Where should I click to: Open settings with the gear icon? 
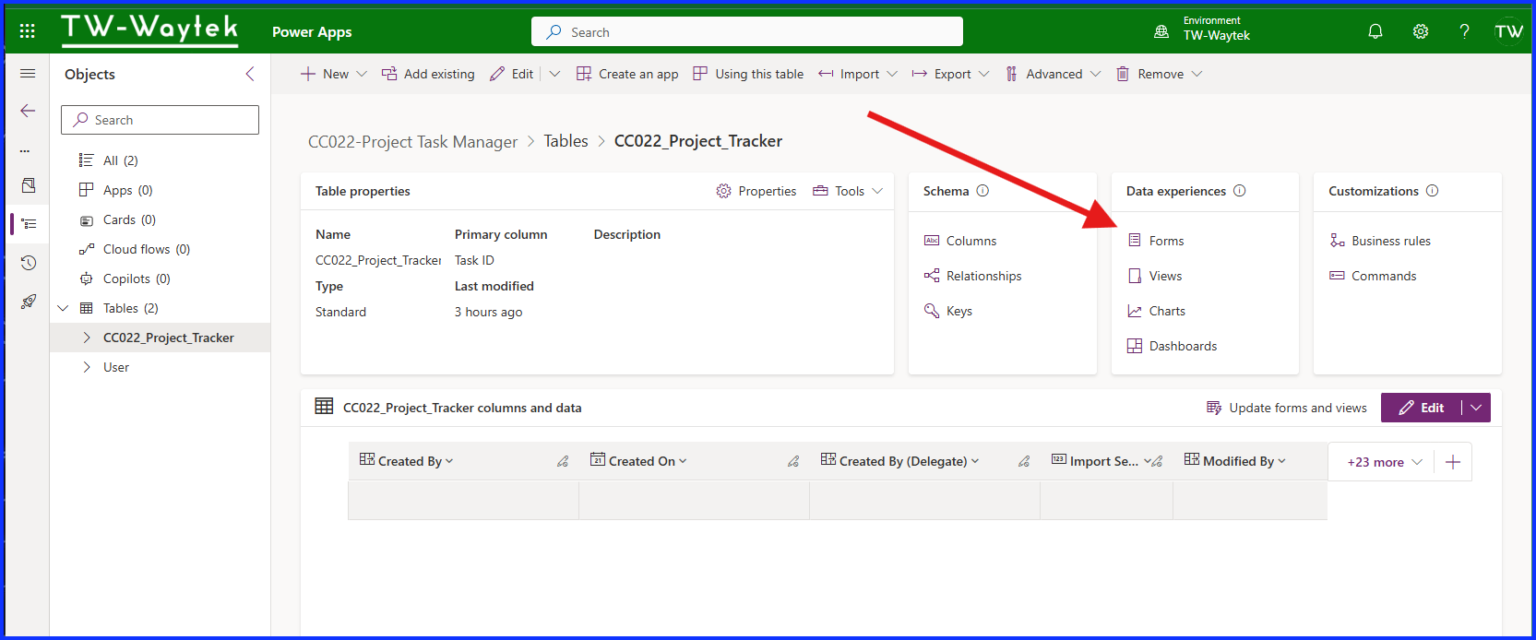click(1420, 30)
